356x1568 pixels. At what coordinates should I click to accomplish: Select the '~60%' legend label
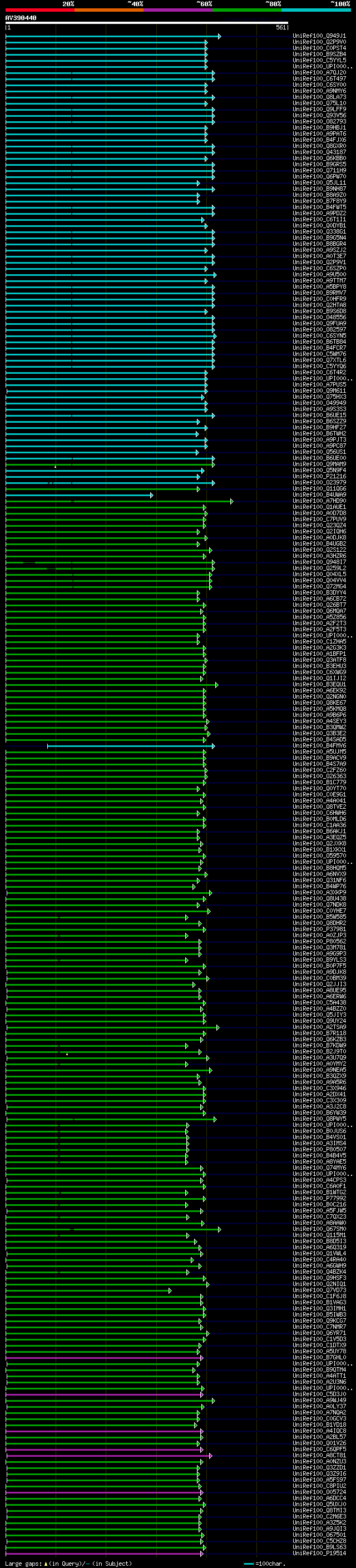[205, 4]
